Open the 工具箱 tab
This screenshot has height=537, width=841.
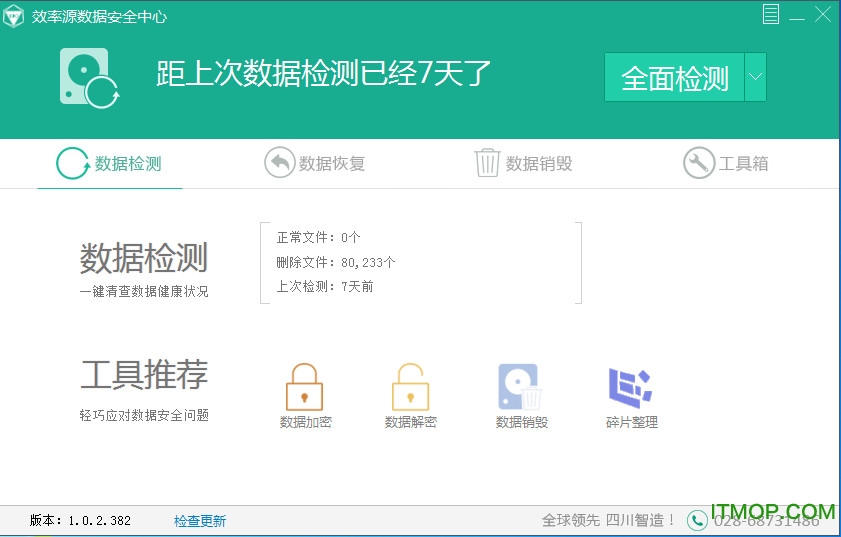(726, 163)
